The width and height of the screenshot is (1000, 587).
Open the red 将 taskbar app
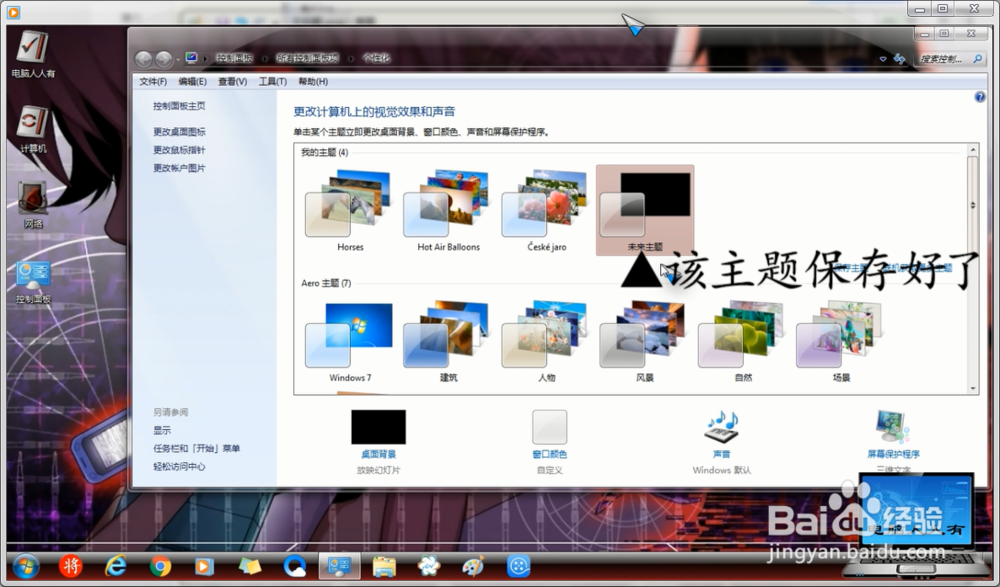(71, 566)
